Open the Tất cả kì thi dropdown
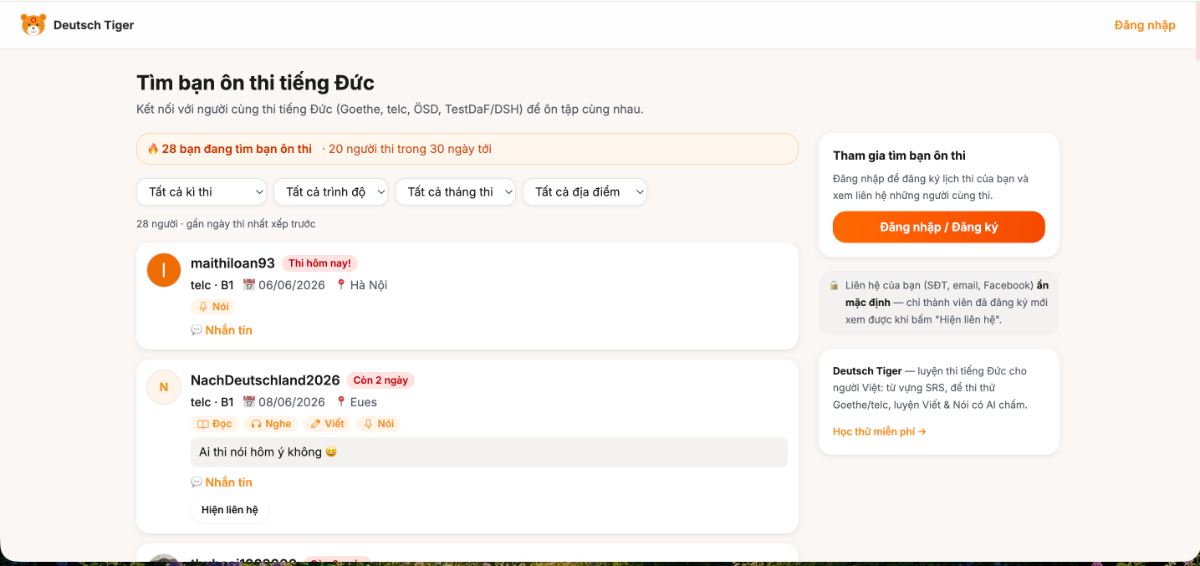 [x=202, y=192]
